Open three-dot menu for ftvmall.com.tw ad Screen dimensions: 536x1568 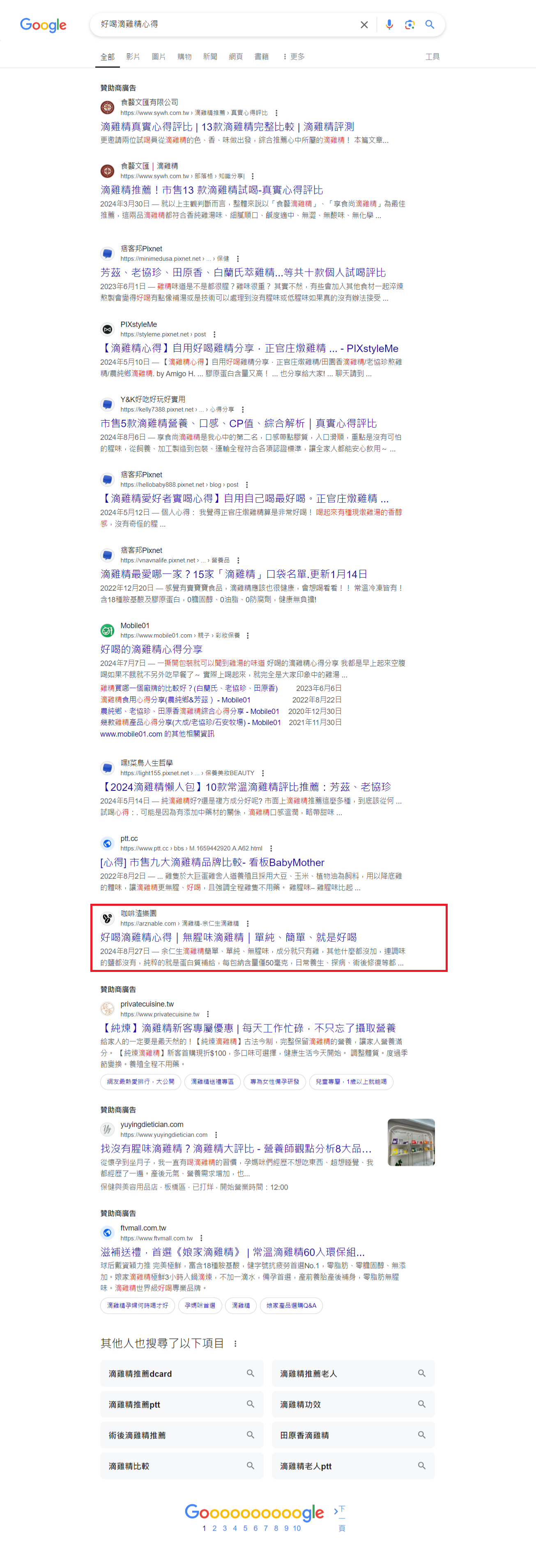[201, 1238]
